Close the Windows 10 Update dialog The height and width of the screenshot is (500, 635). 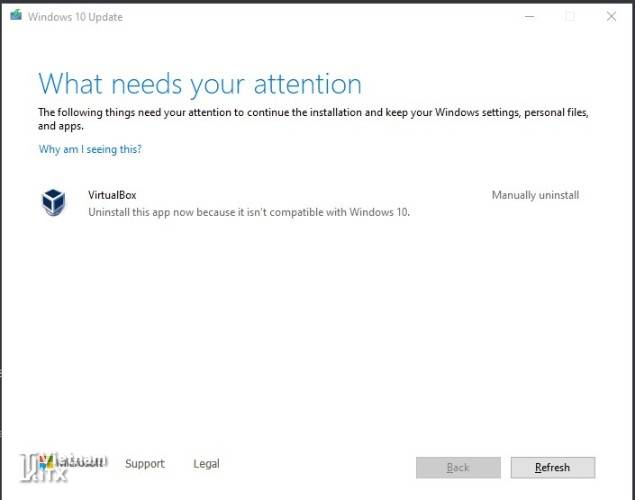point(611,17)
